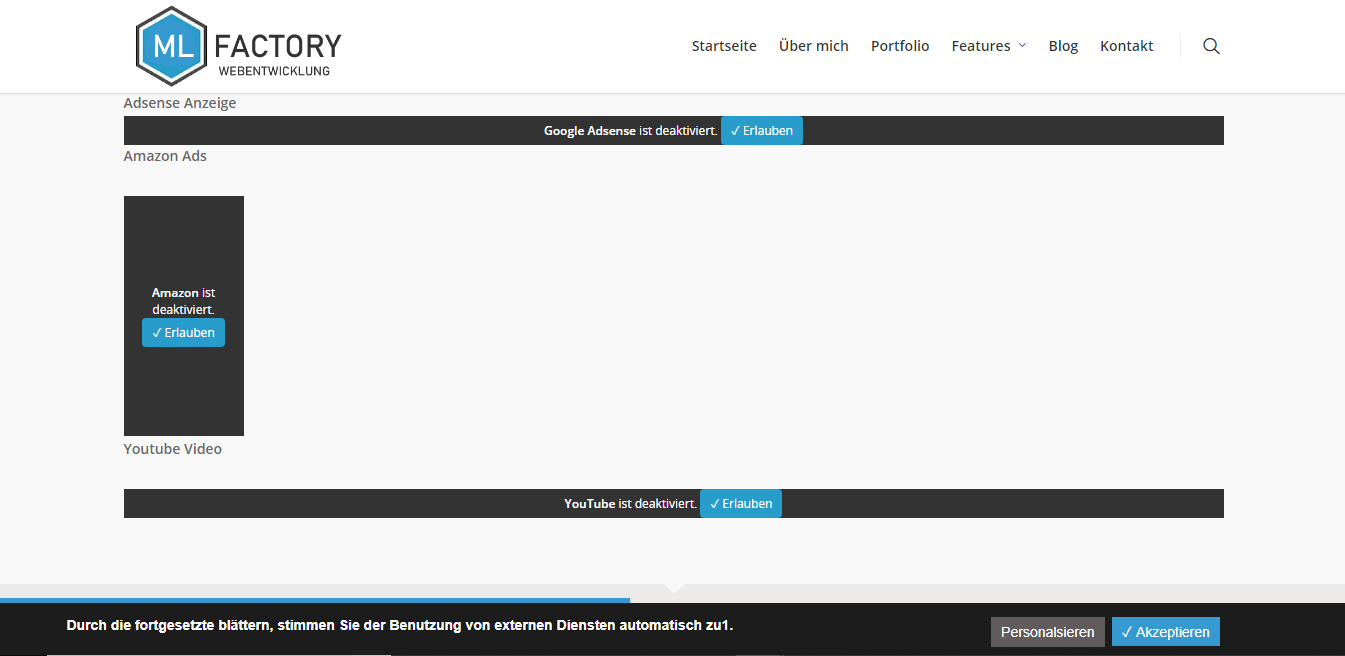1345x656 pixels.
Task: Click the ML hexagon logo icon
Action: [x=172, y=46]
